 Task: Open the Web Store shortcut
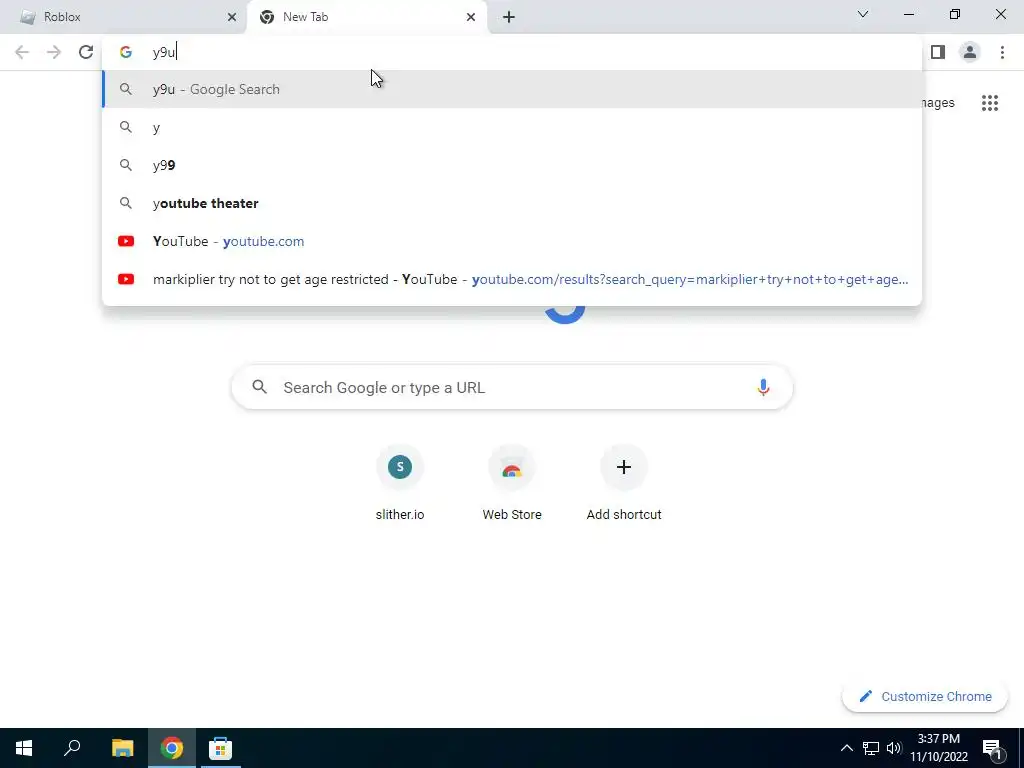[512, 483]
